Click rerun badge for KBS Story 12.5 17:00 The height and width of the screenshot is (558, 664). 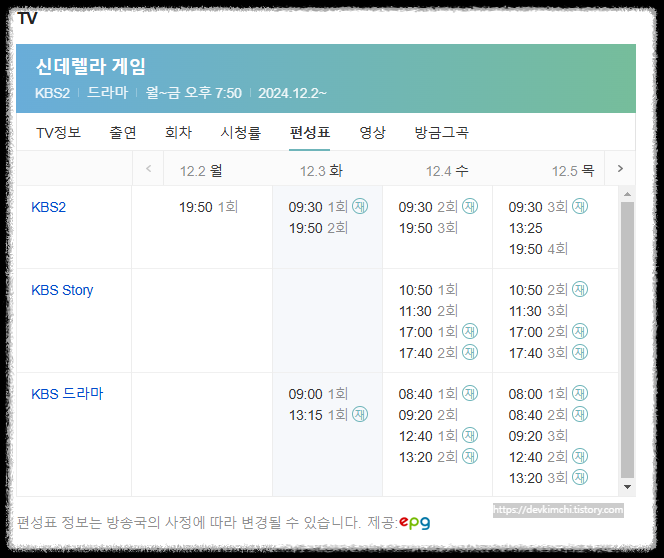(x=580, y=331)
